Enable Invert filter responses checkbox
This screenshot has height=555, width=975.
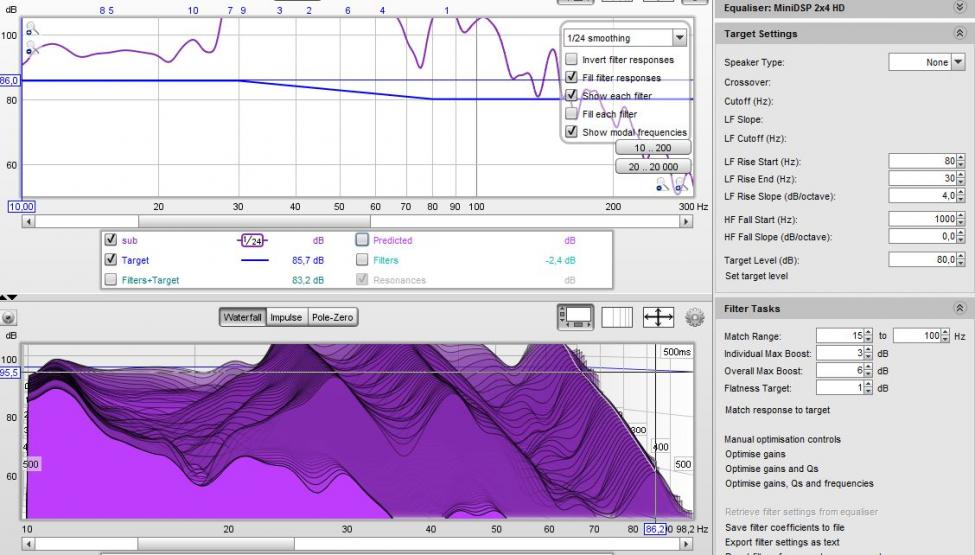tap(571, 60)
